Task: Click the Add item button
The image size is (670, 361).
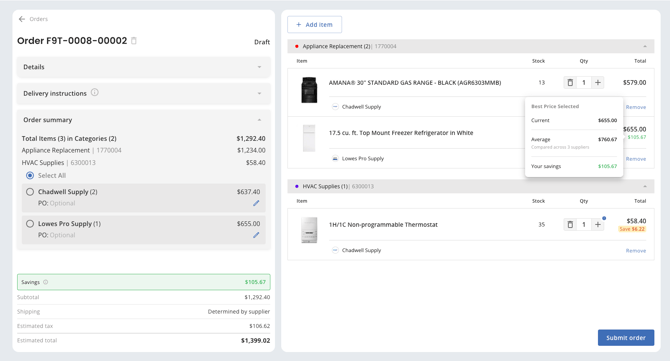Action: (314, 24)
